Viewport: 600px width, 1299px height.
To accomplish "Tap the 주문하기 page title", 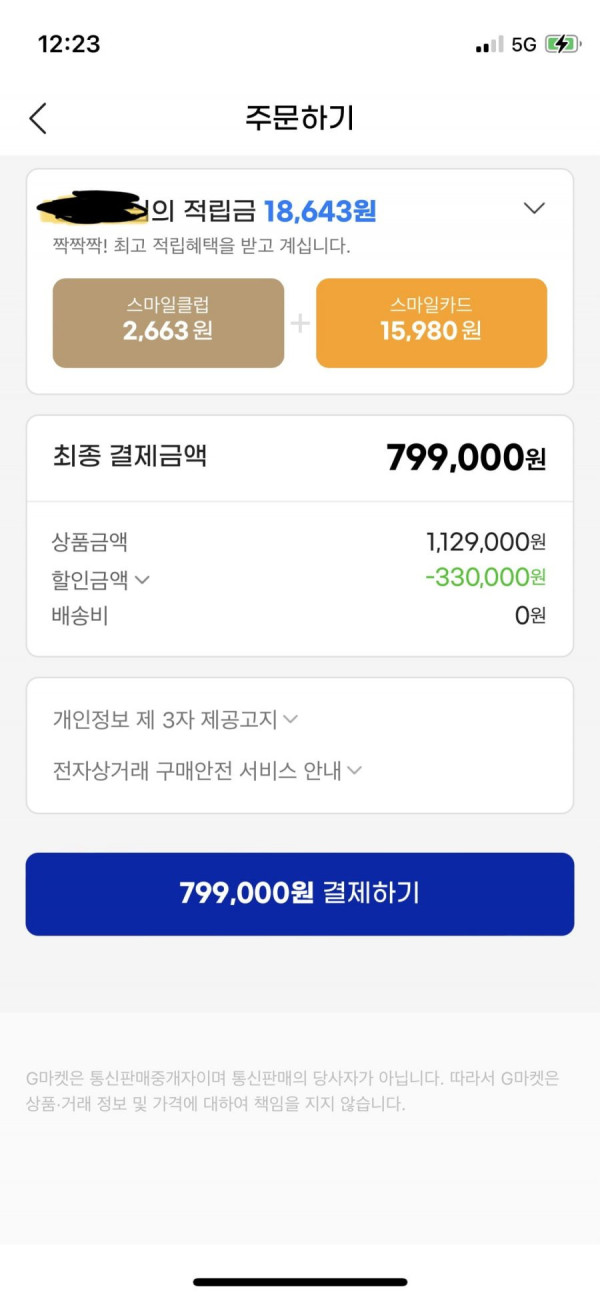I will pyautogui.click(x=300, y=118).
